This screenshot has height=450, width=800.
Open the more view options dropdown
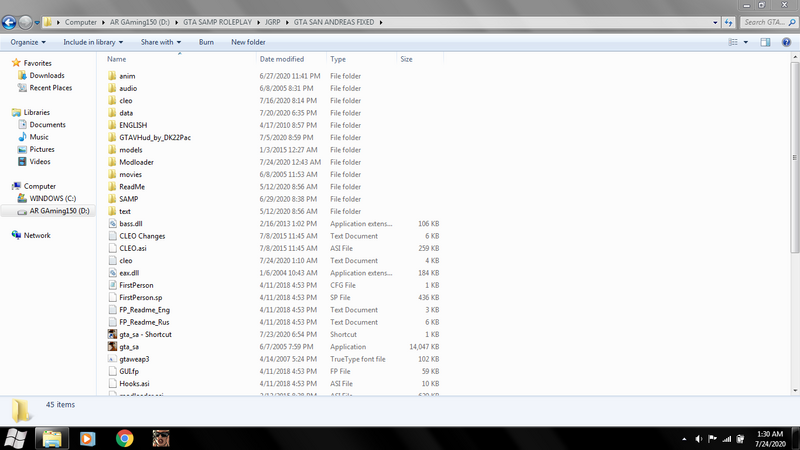point(745,42)
